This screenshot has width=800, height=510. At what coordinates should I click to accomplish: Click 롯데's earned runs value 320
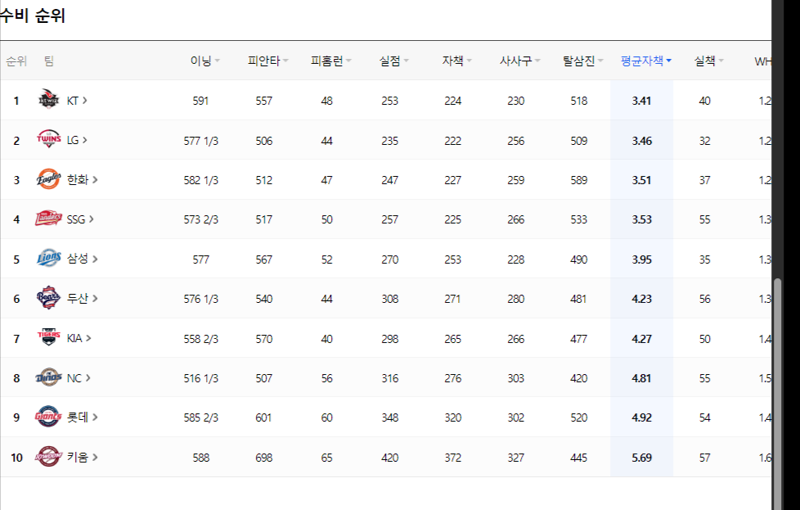453,418
